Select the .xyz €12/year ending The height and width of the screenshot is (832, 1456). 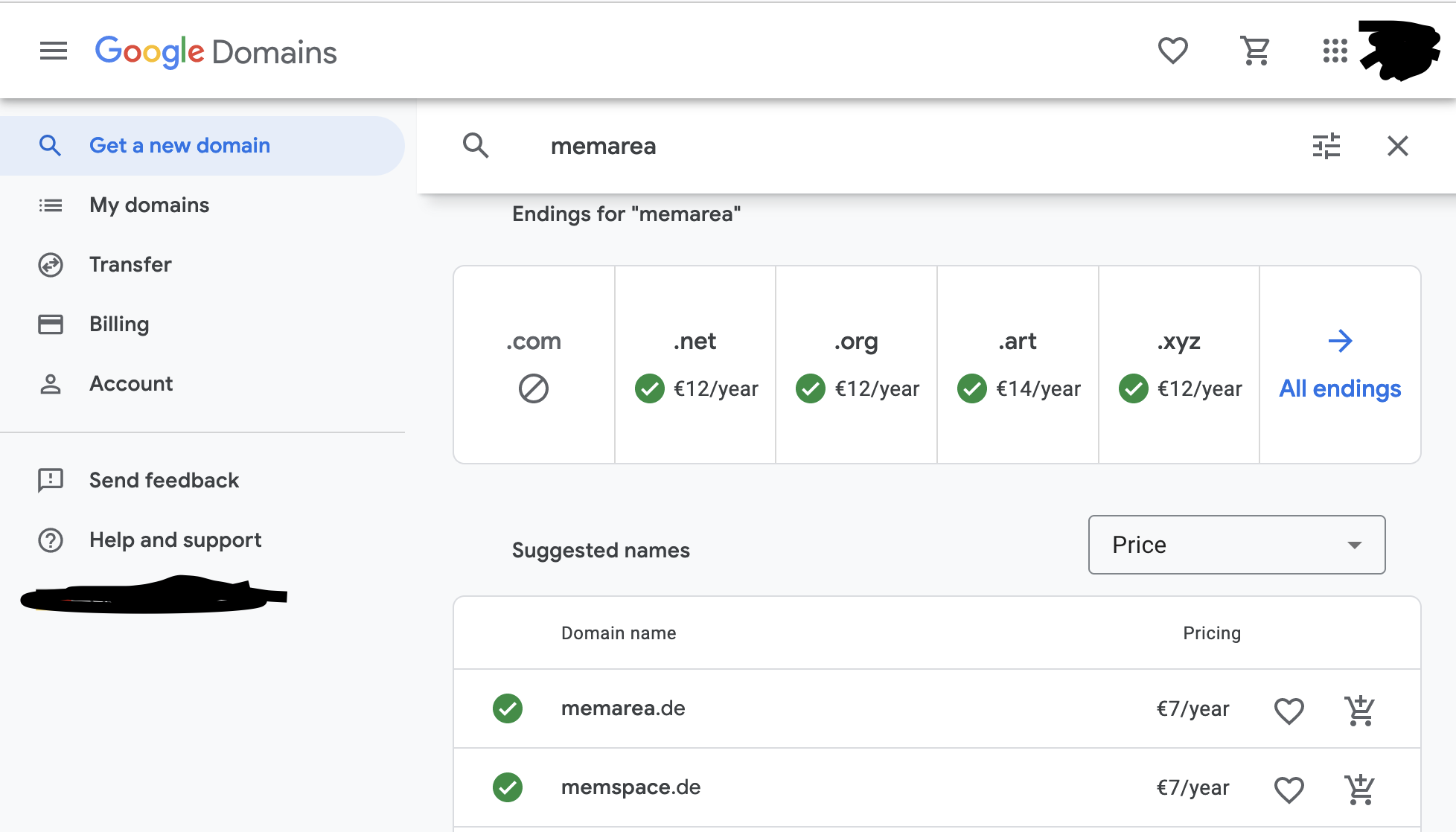(x=1179, y=365)
